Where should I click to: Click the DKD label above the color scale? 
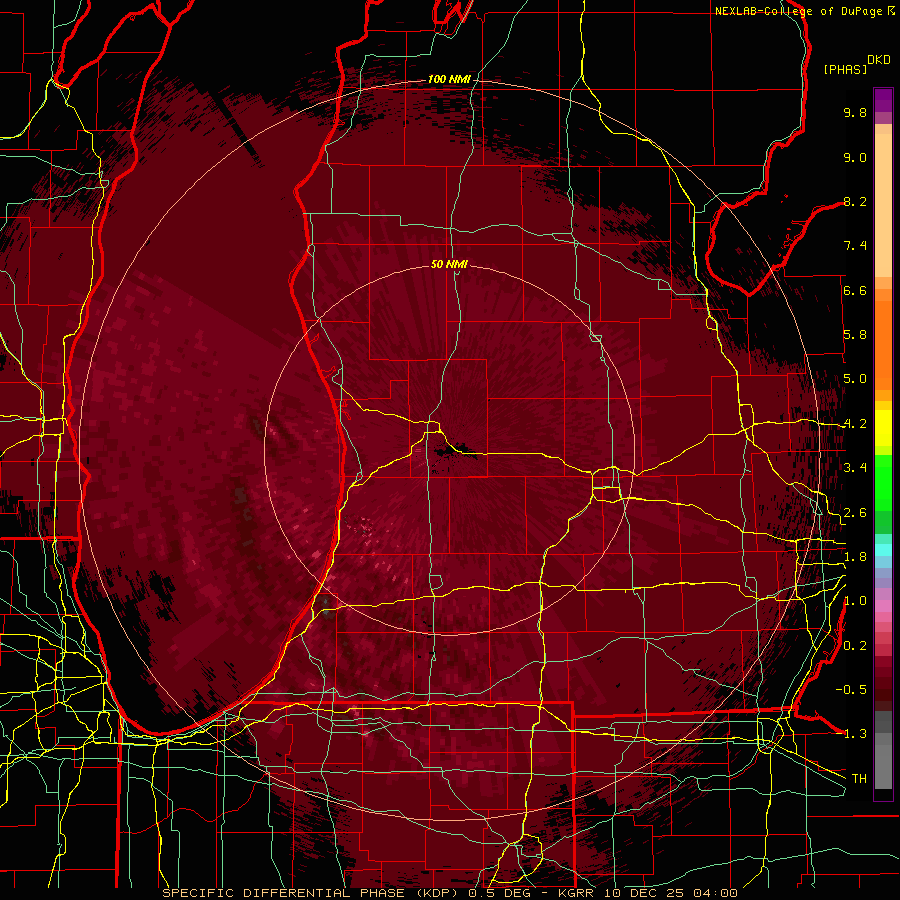pos(879,60)
